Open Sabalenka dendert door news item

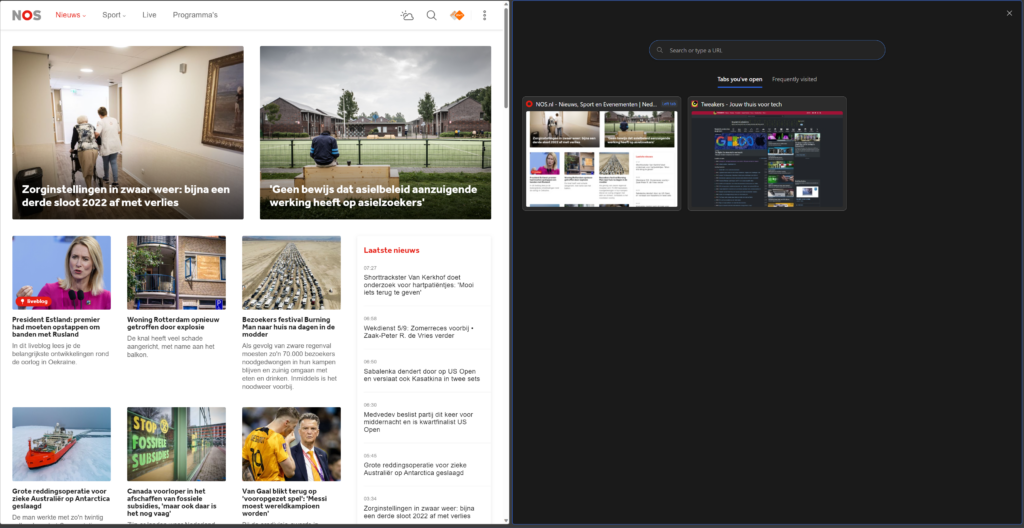(x=423, y=374)
